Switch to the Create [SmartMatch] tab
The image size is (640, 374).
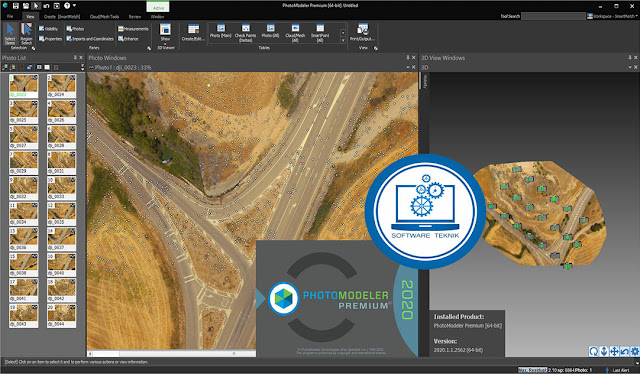(x=62, y=17)
